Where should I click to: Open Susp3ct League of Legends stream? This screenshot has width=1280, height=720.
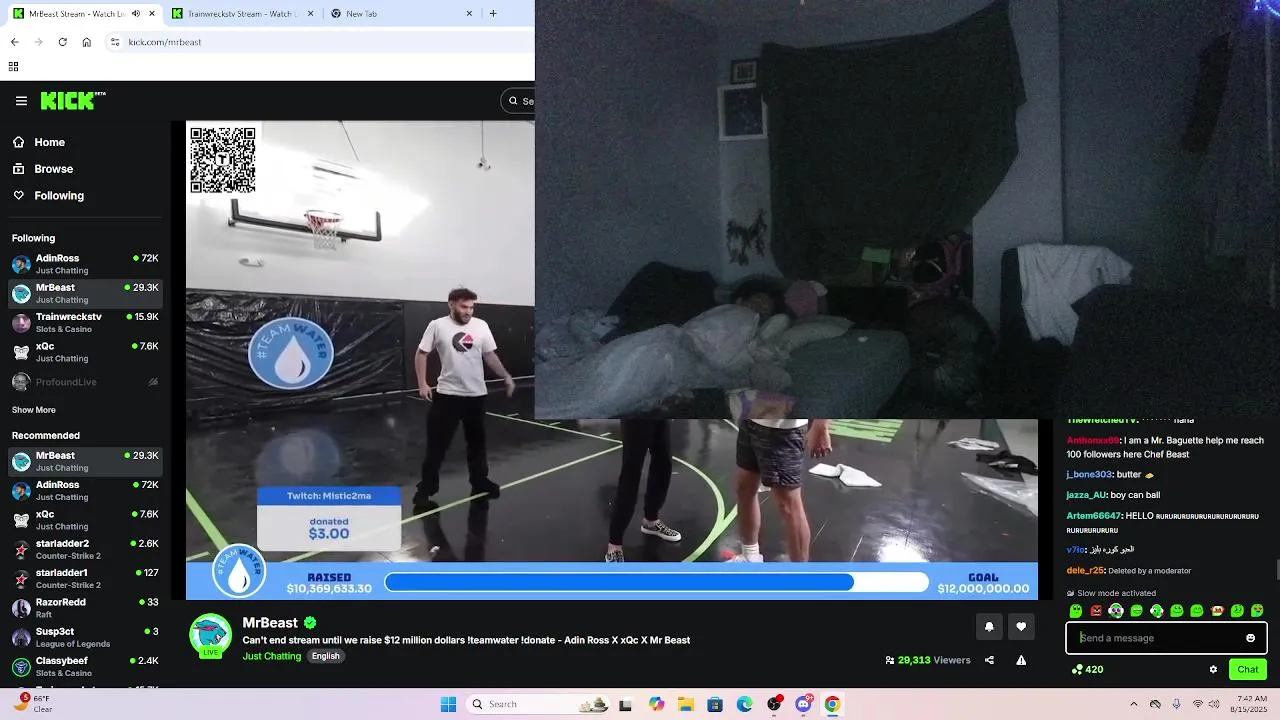click(85, 637)
